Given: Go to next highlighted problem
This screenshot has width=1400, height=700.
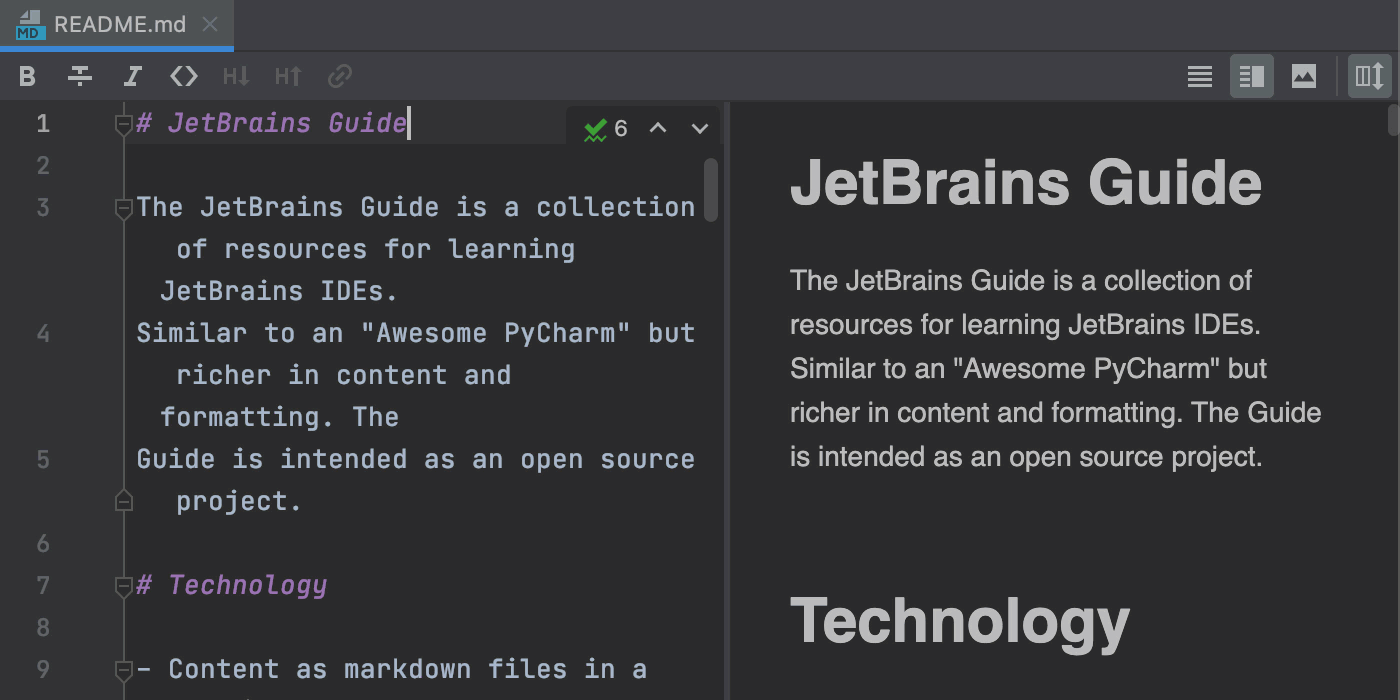Looking at the screenshot, I should tap(700, 128).
